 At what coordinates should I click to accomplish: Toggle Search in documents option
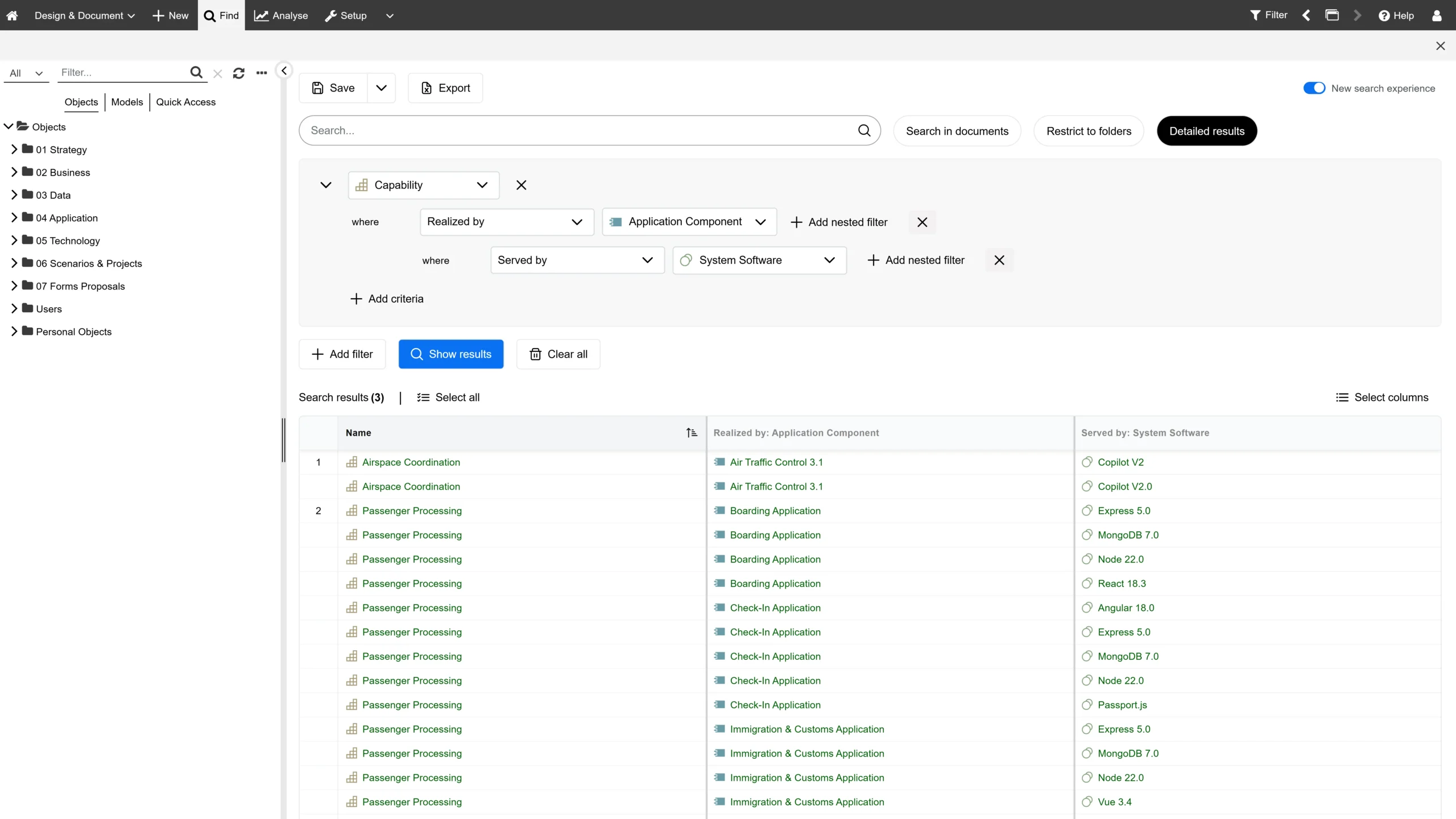tap(957, 131)
